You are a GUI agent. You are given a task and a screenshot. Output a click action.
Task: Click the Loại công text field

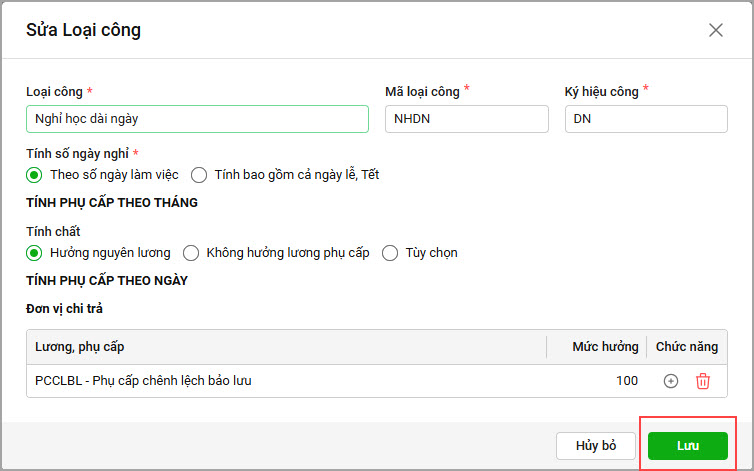pos(197,119)
